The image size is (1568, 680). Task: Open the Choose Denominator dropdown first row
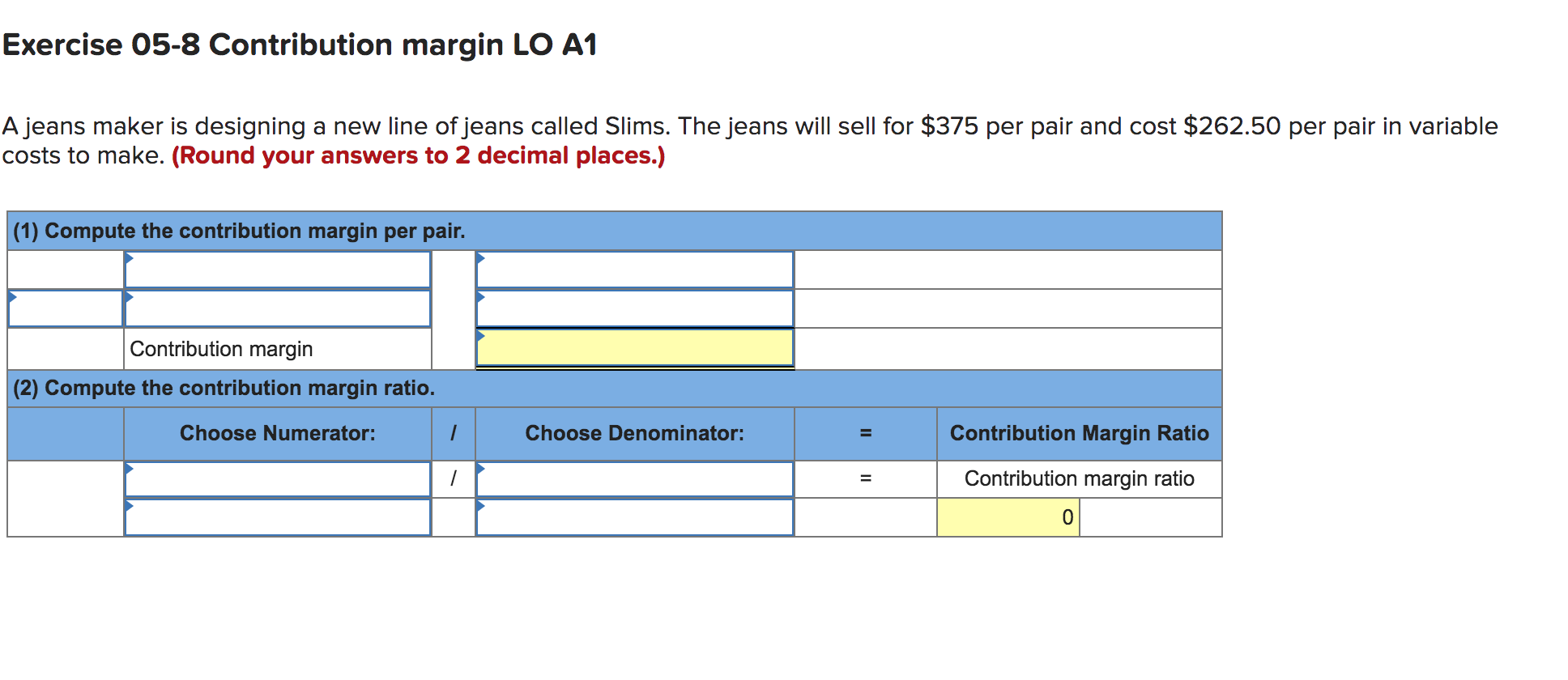click(x=634, y=479)
